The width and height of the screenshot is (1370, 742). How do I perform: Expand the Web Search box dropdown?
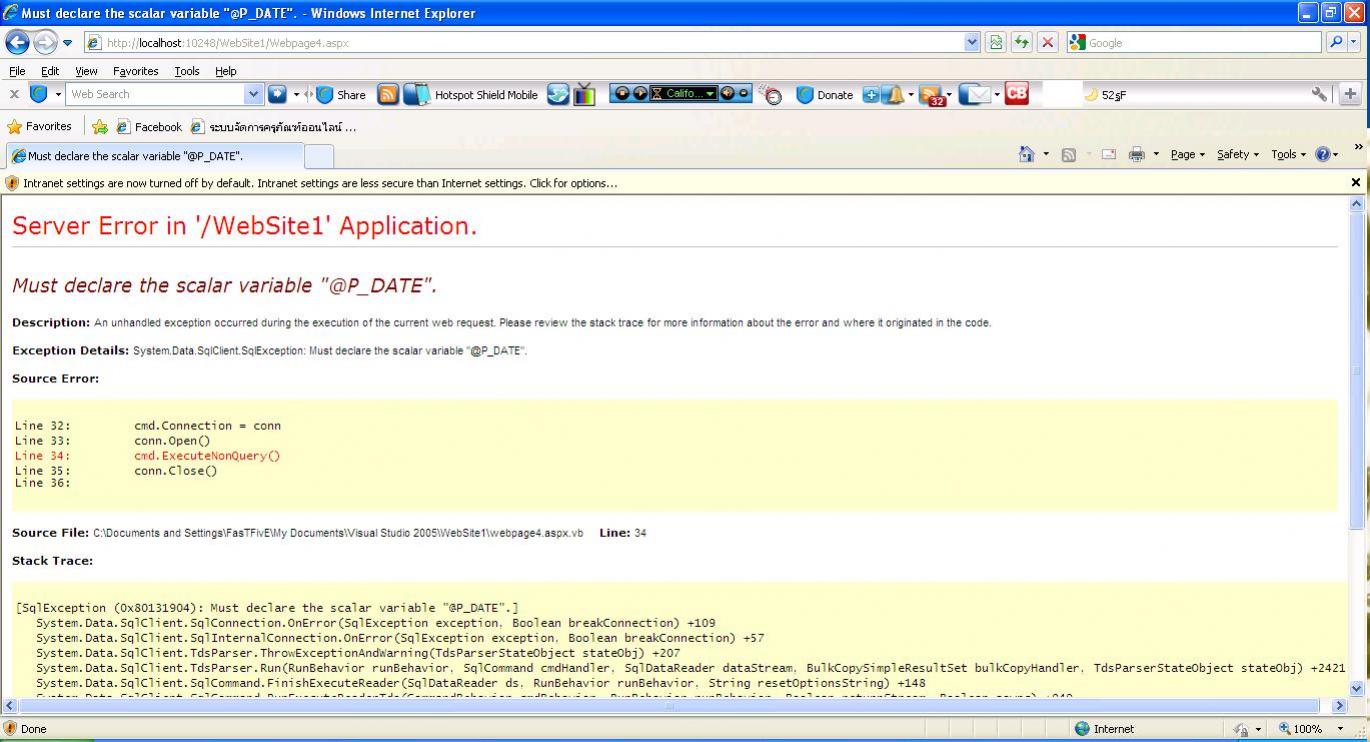coord(253,94)
